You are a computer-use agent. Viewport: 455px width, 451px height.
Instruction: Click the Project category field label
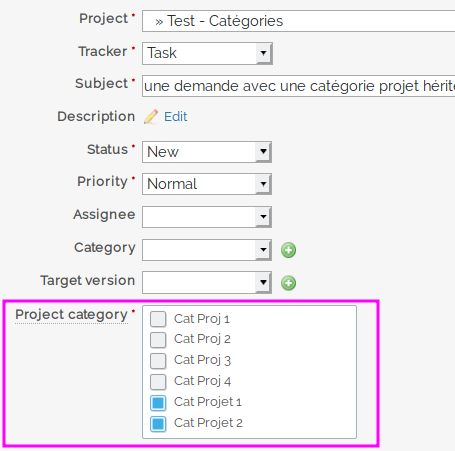pyautogui.click(x=71, y=315)
